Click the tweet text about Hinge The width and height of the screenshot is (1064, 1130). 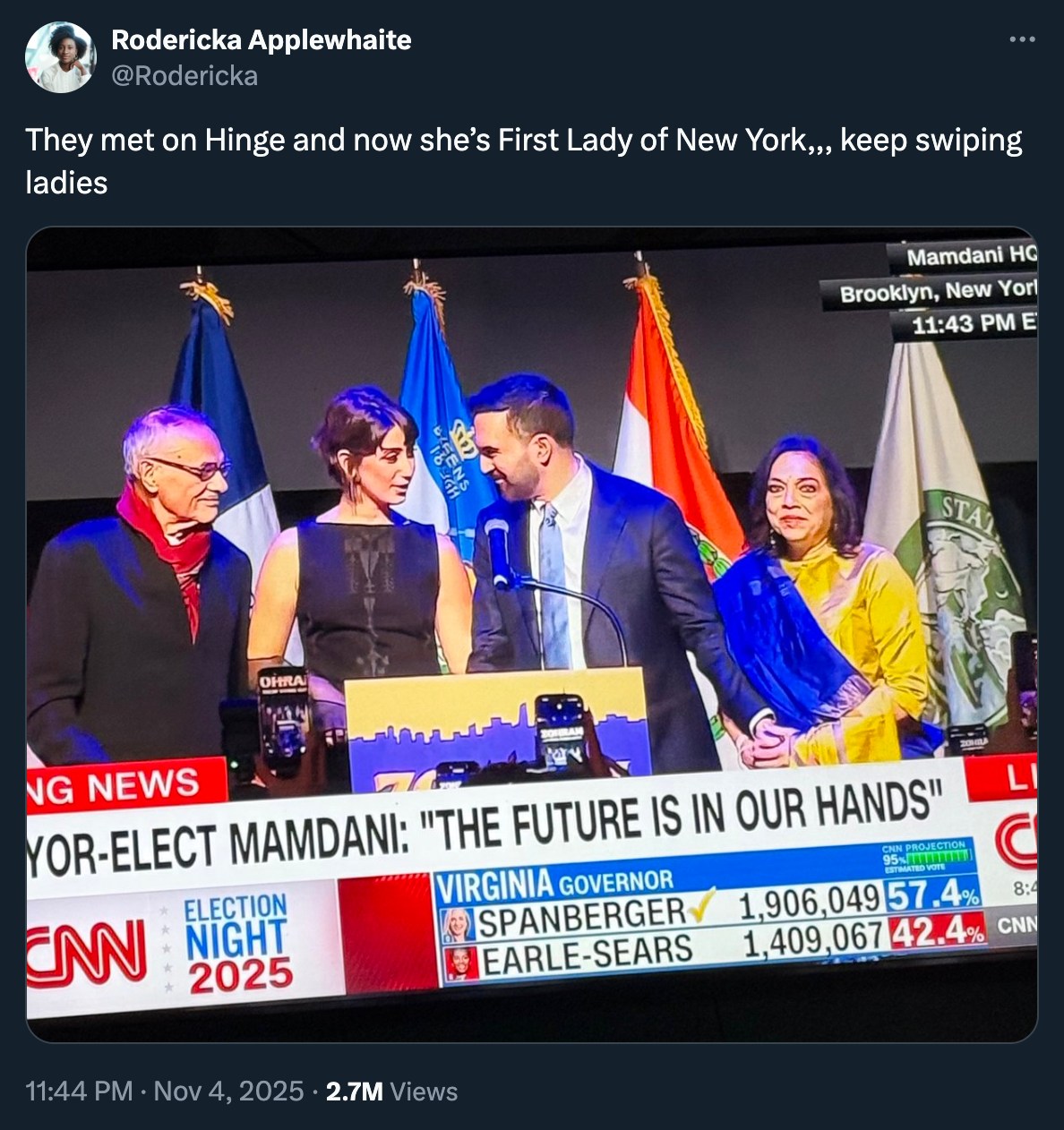[523, 161]
